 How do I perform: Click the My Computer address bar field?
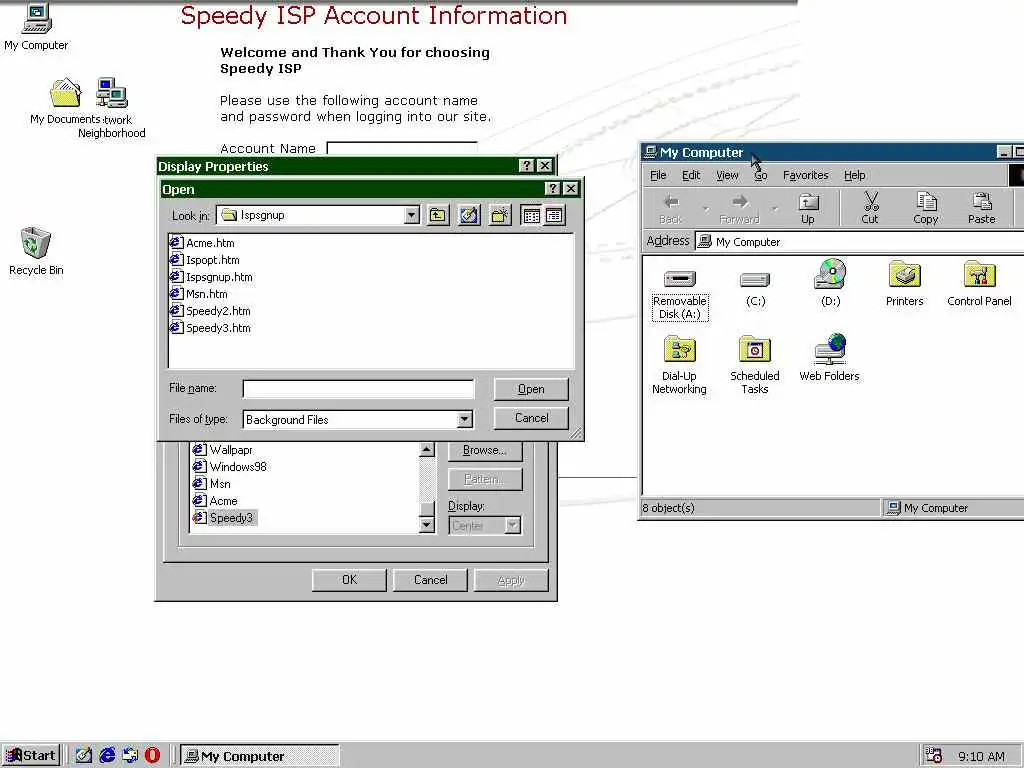click(860, 242)
